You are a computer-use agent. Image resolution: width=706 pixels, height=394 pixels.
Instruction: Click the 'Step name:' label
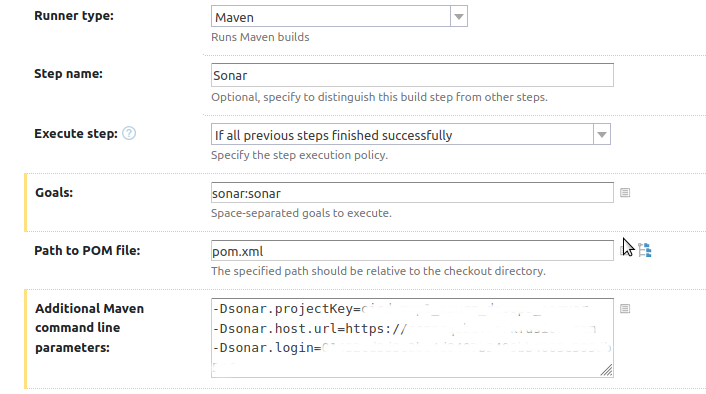coord(68,74)
